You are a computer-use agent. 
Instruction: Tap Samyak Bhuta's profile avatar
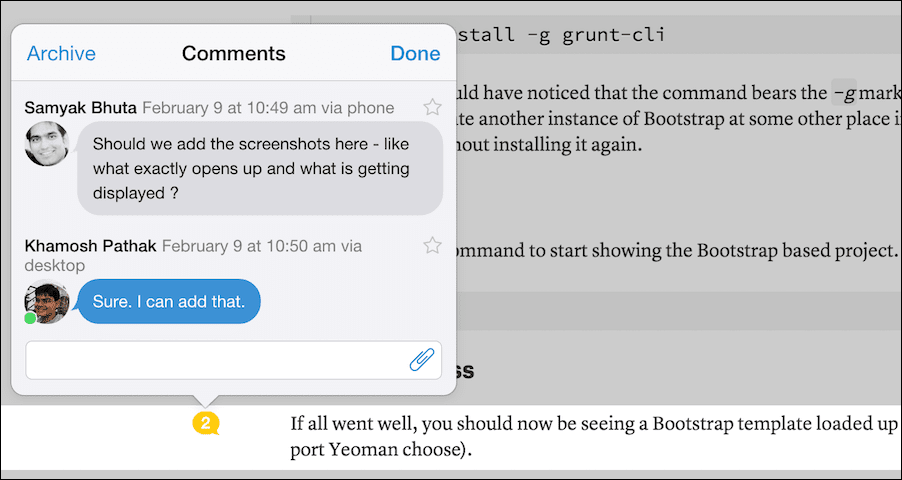coord(47,143)
